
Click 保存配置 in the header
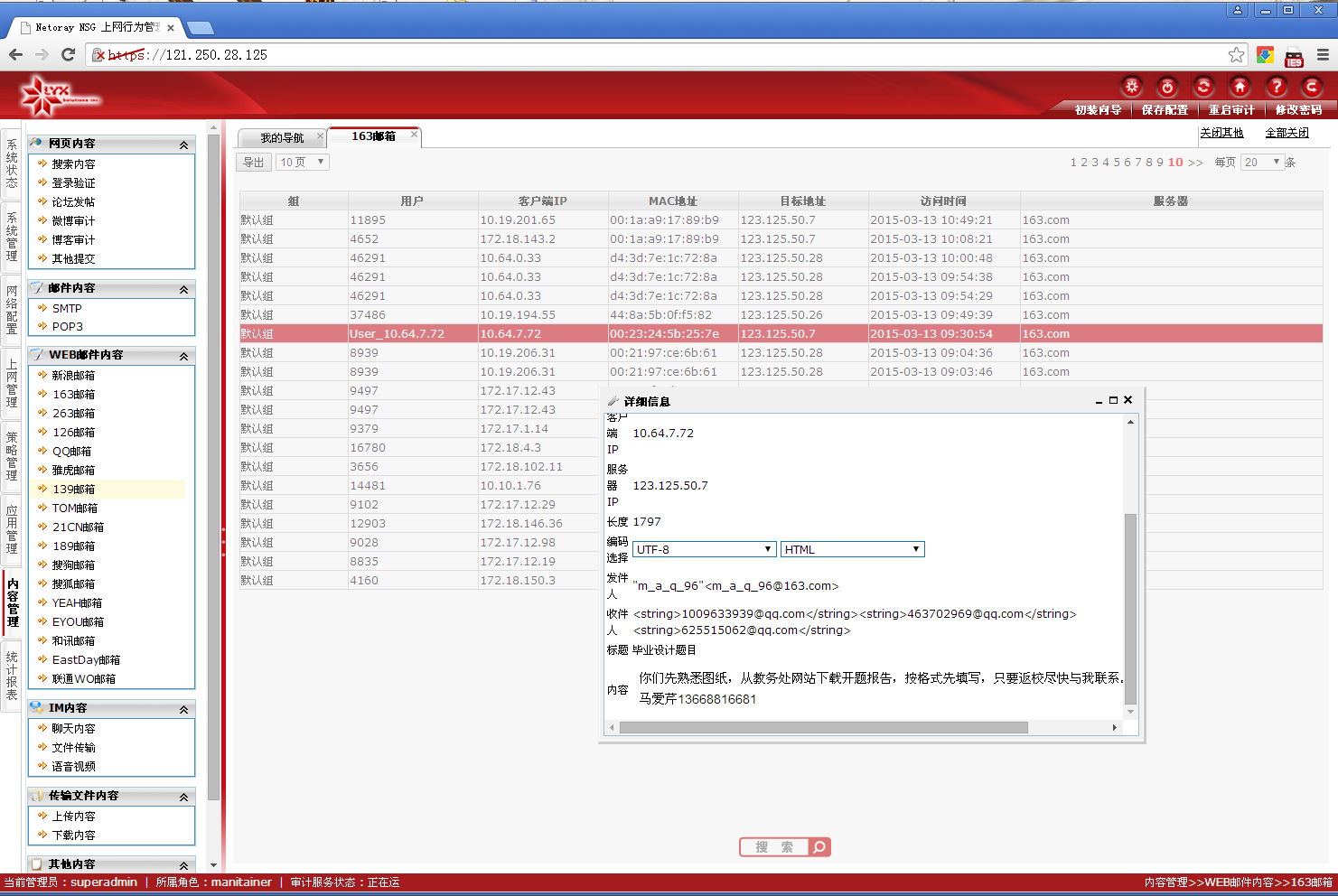(1165, 110)
